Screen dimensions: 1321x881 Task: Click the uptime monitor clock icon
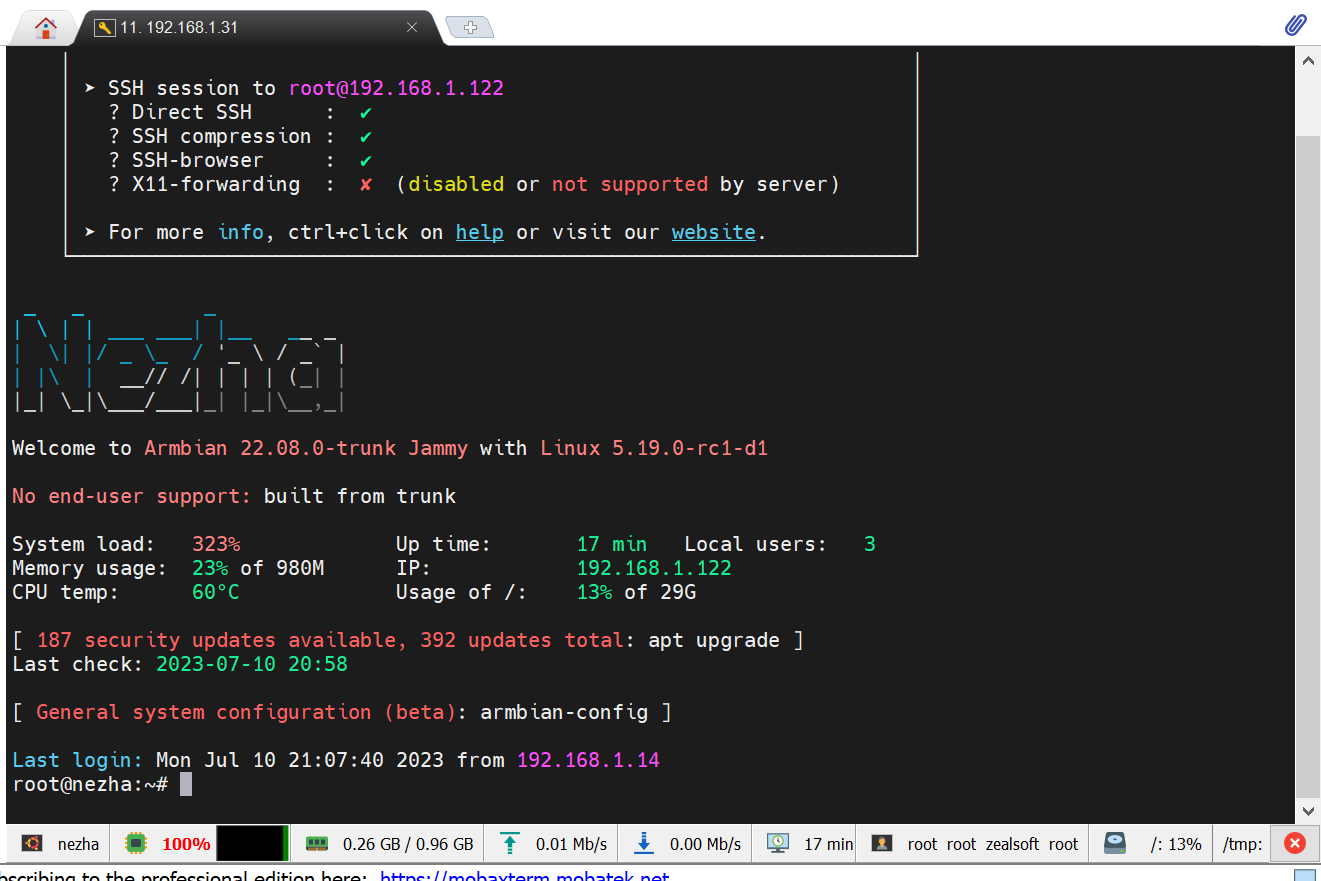[778, 844]
